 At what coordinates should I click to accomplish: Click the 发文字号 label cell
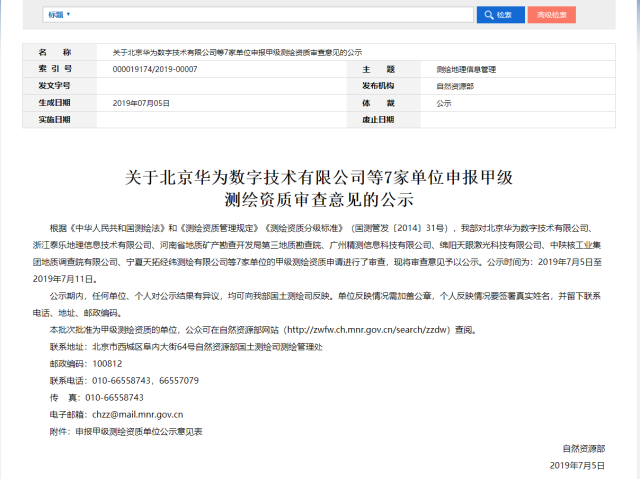[x=60, y=86]
